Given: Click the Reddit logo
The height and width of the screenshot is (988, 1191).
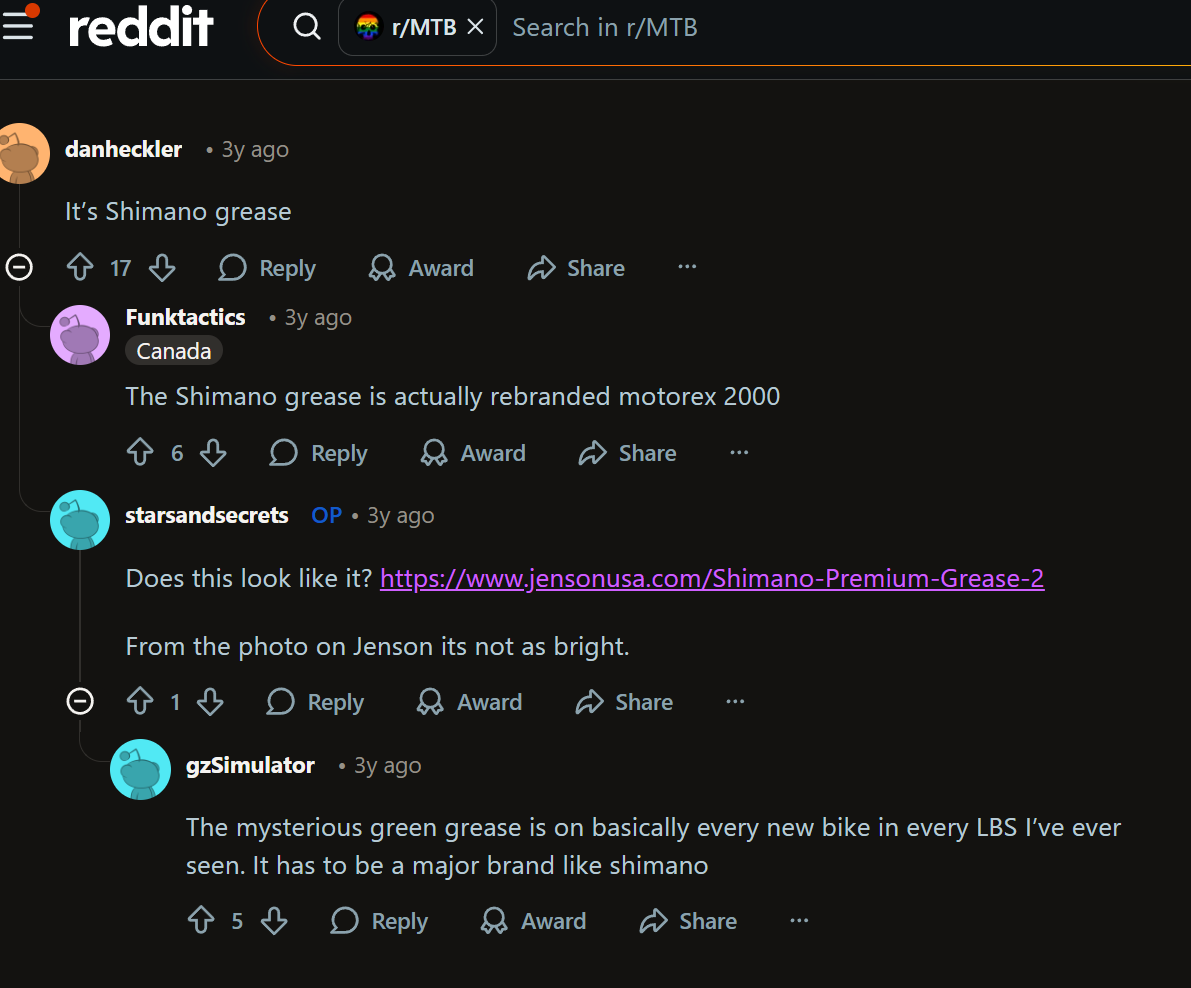Looking at the screenshot, I should coord(141,27).
